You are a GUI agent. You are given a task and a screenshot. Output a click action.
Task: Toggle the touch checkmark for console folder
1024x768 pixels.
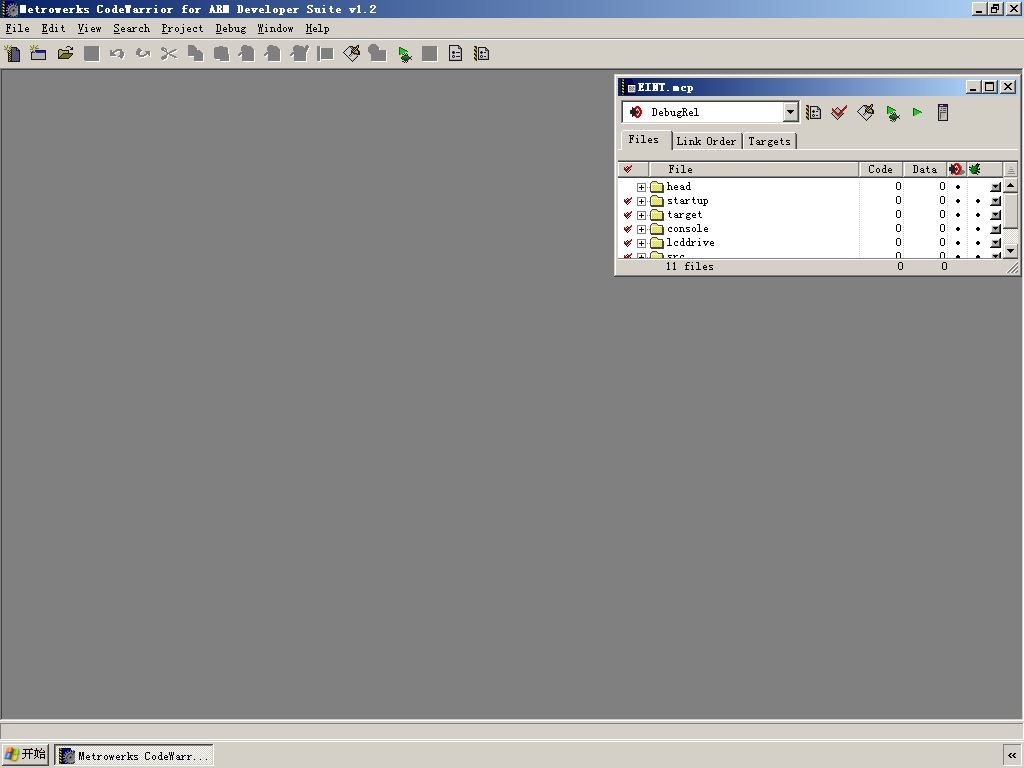(628, 229)
